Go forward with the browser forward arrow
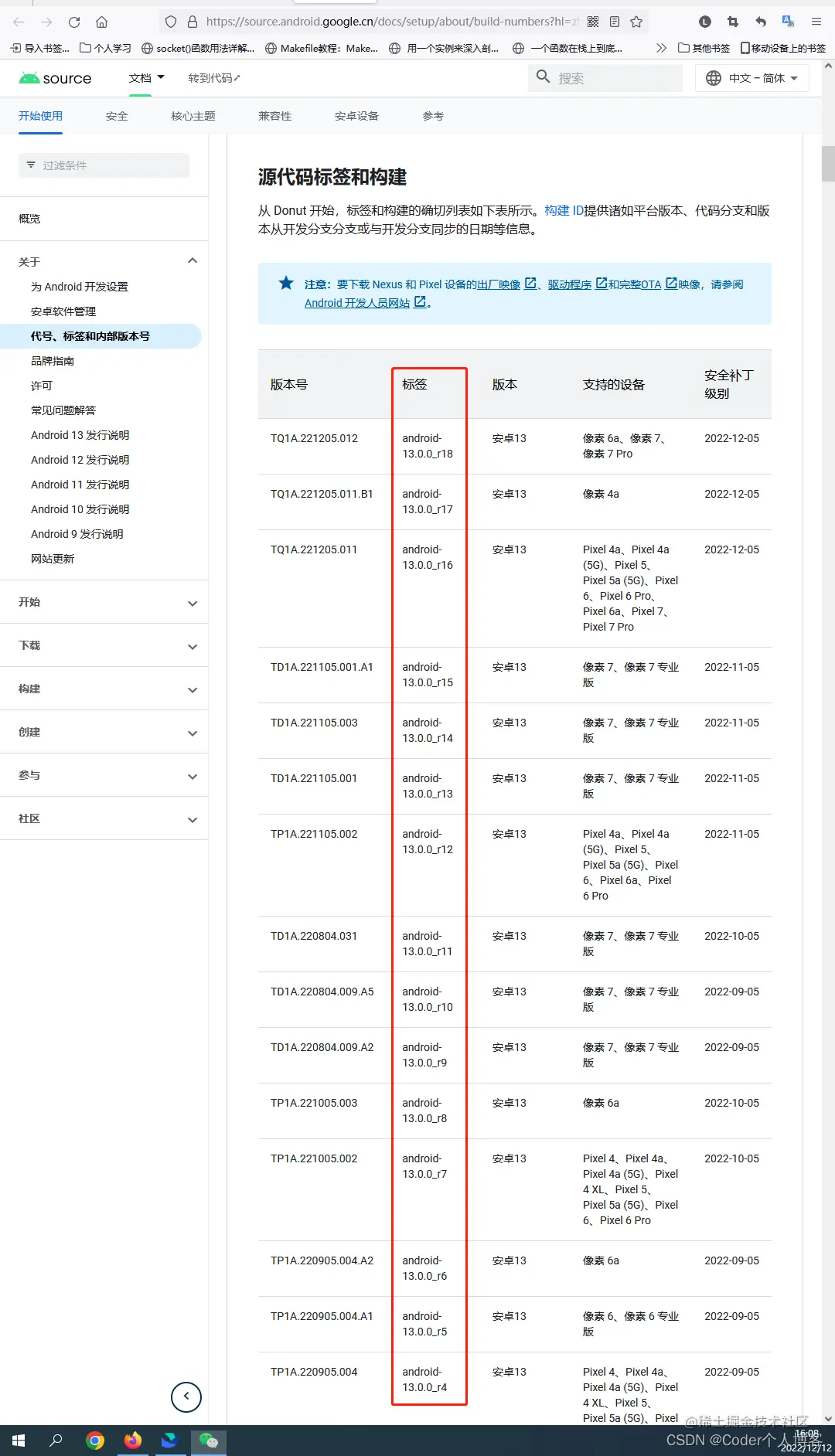This screenshot has height=1456, width=835. click(46, 22)
